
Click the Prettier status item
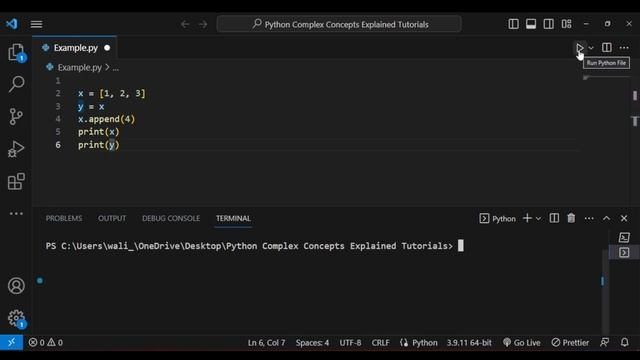coord(570,343)
